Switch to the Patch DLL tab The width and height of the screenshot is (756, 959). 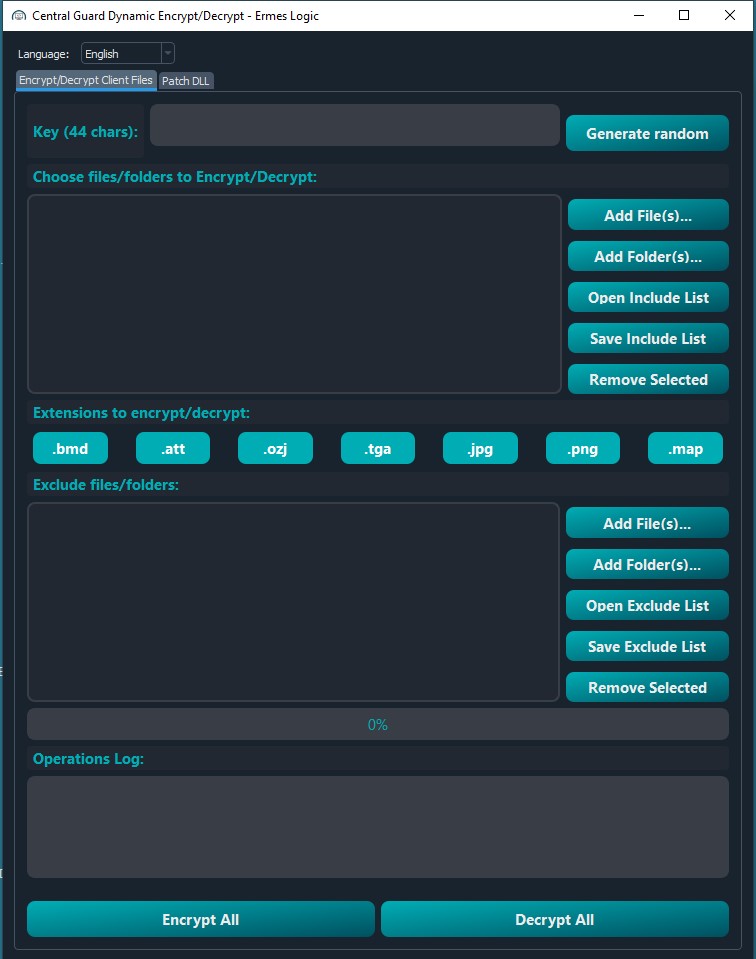coord(186,81)
